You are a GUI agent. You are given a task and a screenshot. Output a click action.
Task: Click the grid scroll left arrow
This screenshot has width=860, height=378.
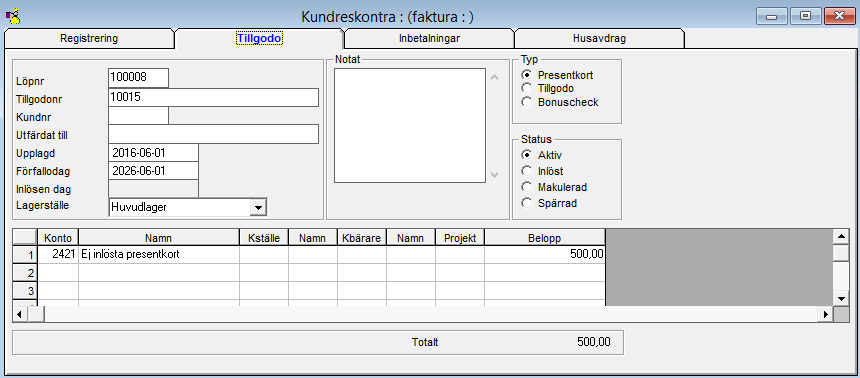[20, 314]
